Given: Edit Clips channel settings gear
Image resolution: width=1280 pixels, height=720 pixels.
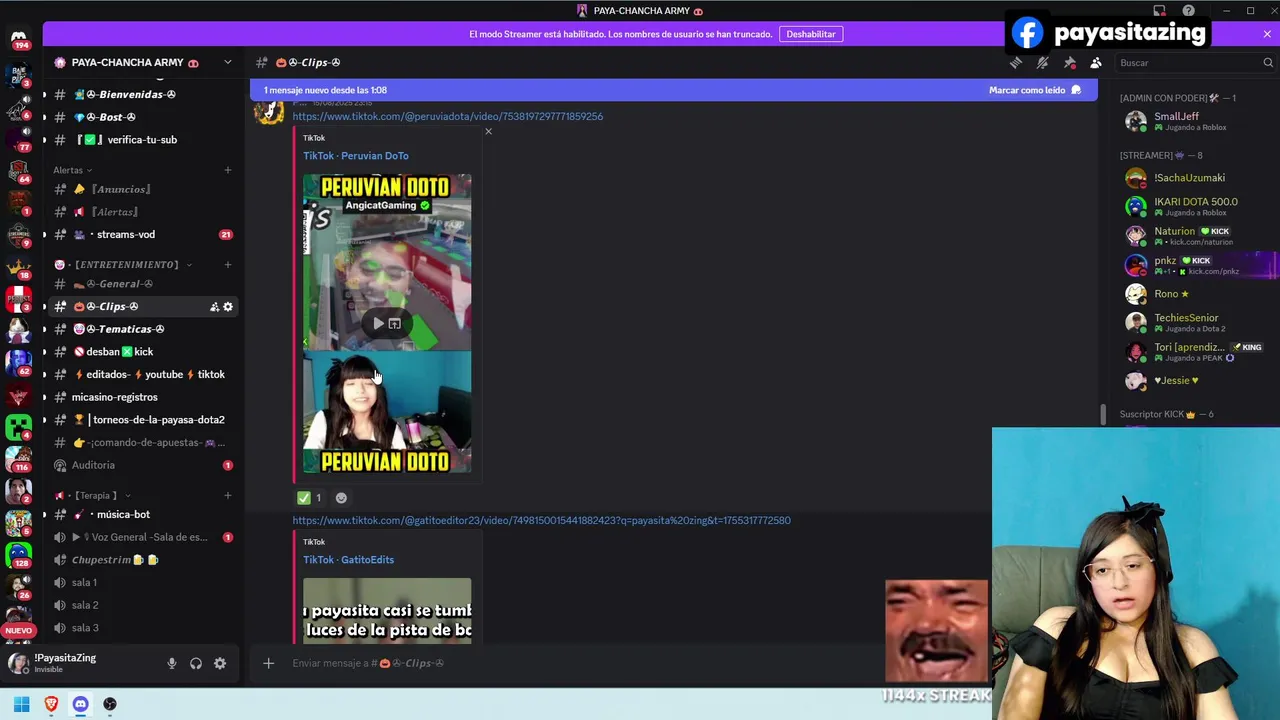Looking at the screenshot, I should click(228, 307).
